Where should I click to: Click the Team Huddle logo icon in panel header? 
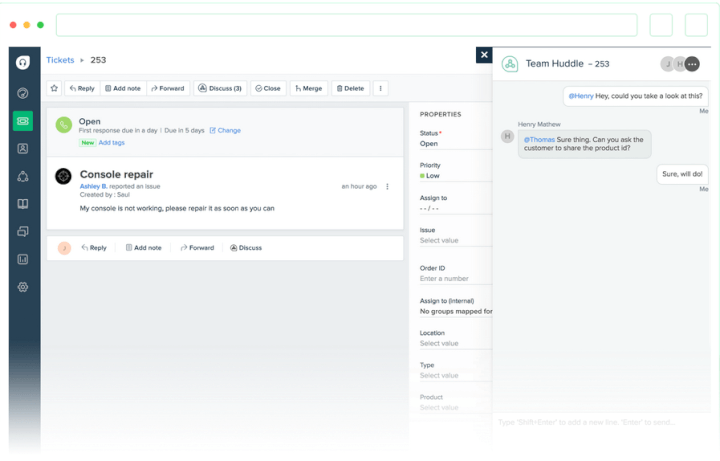coord(510,64)
